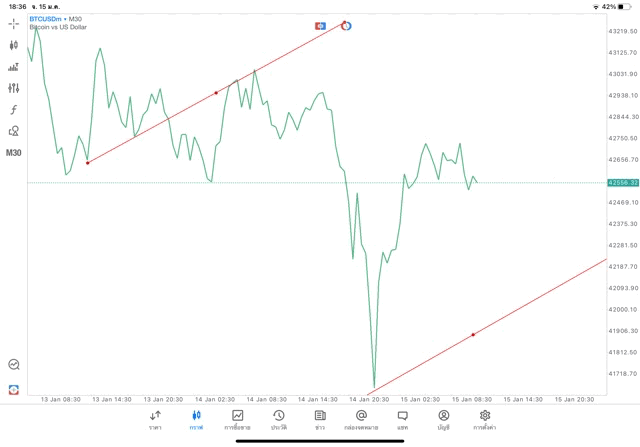The image size is (640, 447).
Task: Open the BTCUSDm symbol selector
Action: pyautogui.click(x=47, y=19)
